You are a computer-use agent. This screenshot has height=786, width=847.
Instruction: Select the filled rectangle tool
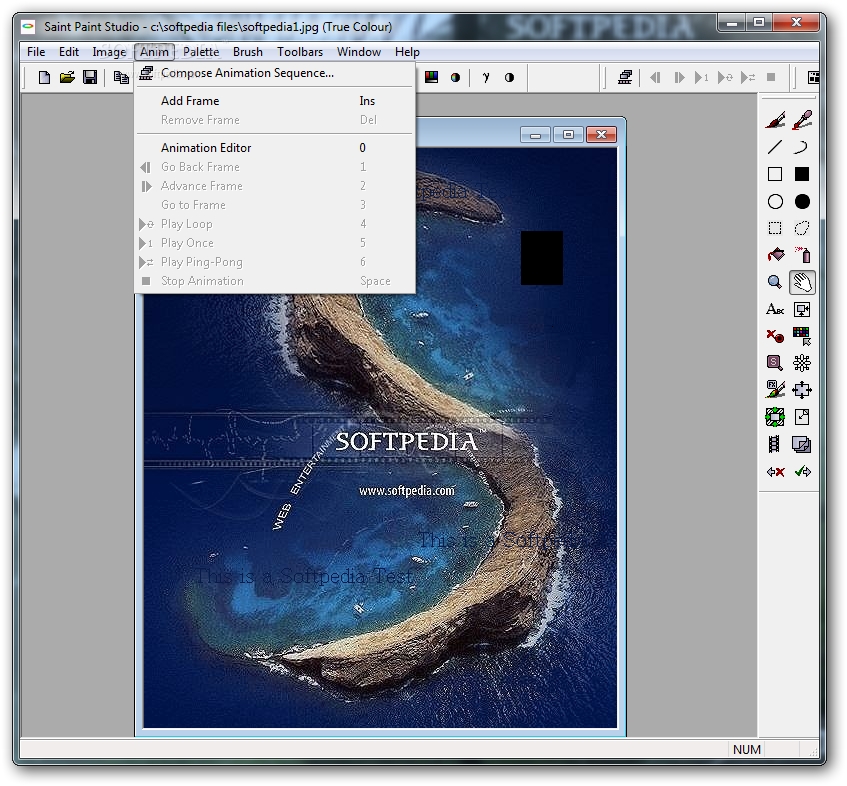tap(802, 174)
